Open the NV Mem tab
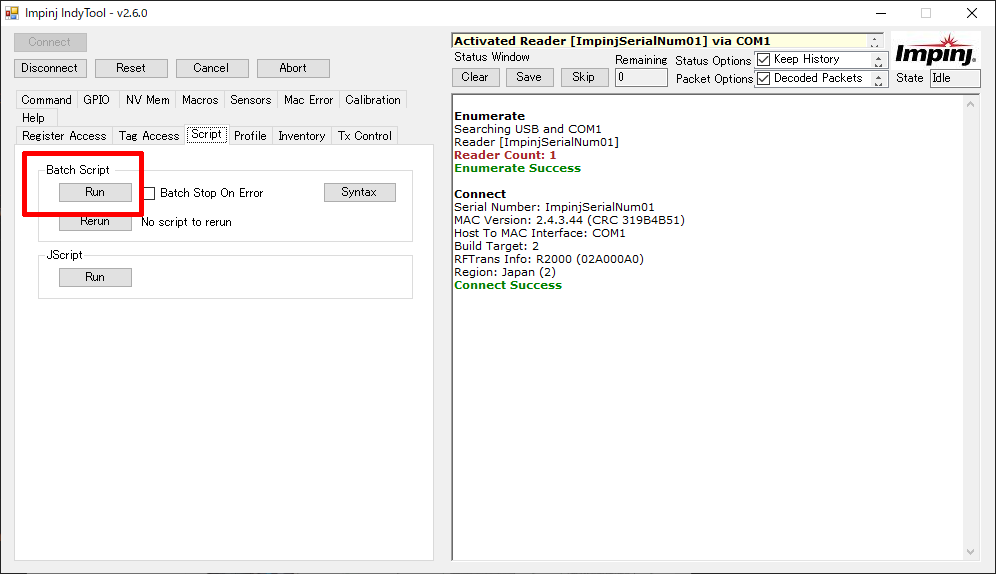The image size is (1000, 580). [x=149, y=100]
